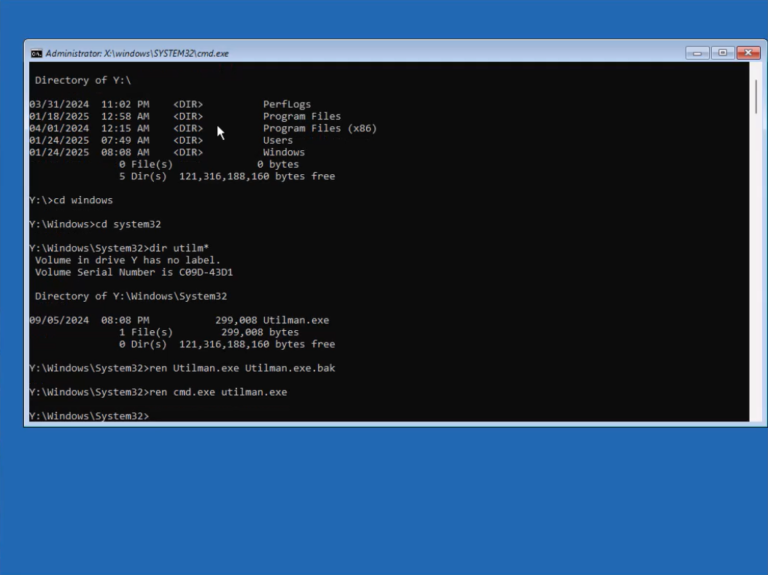Click the empty prompt on the last line
This screenshot has width=768, height=575.
coord(89,416)
